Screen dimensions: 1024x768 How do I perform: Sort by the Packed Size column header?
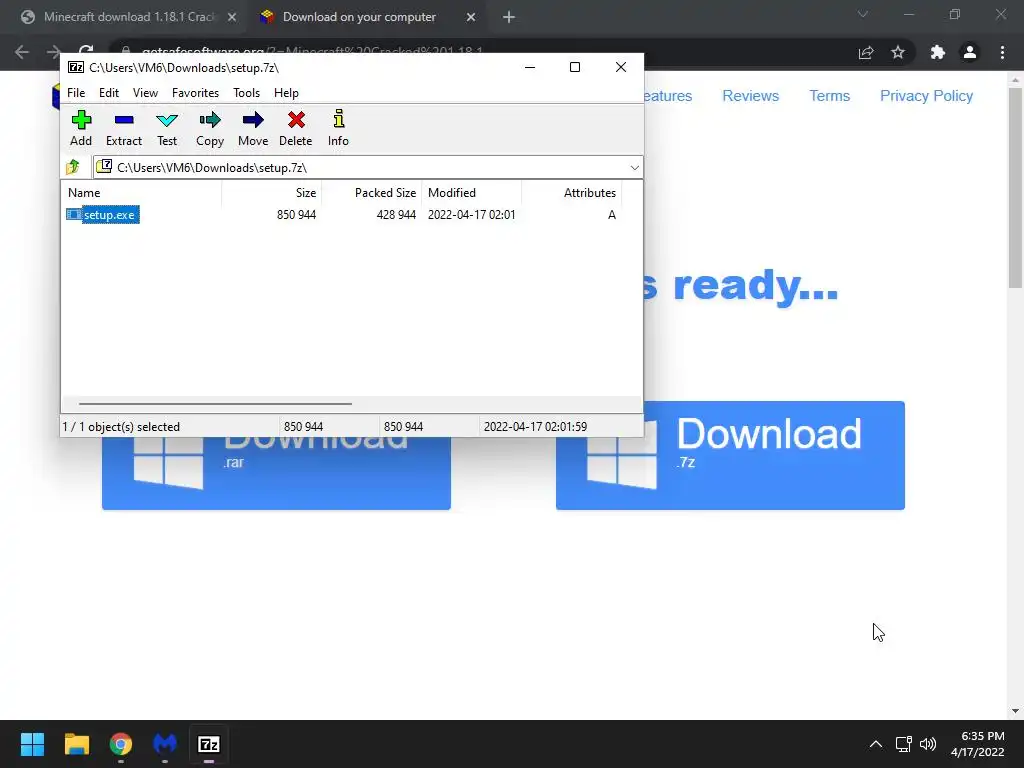click(372, 193)
